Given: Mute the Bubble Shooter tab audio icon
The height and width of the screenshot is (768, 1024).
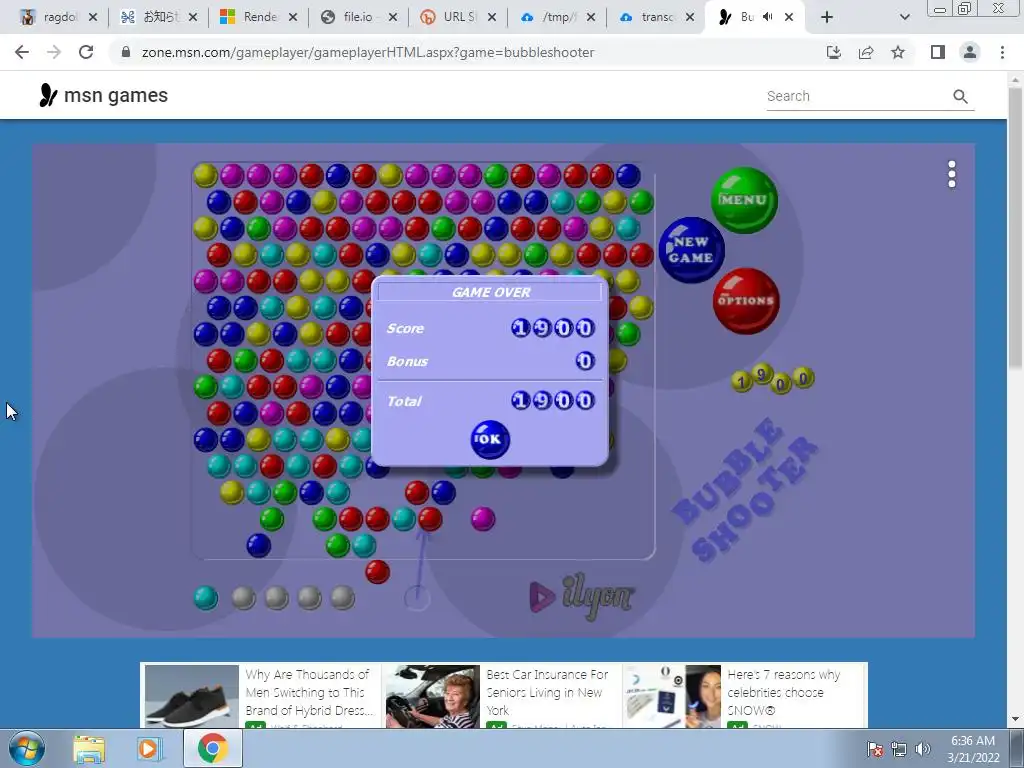Looking at the screenshot, I should pos(768,17).
